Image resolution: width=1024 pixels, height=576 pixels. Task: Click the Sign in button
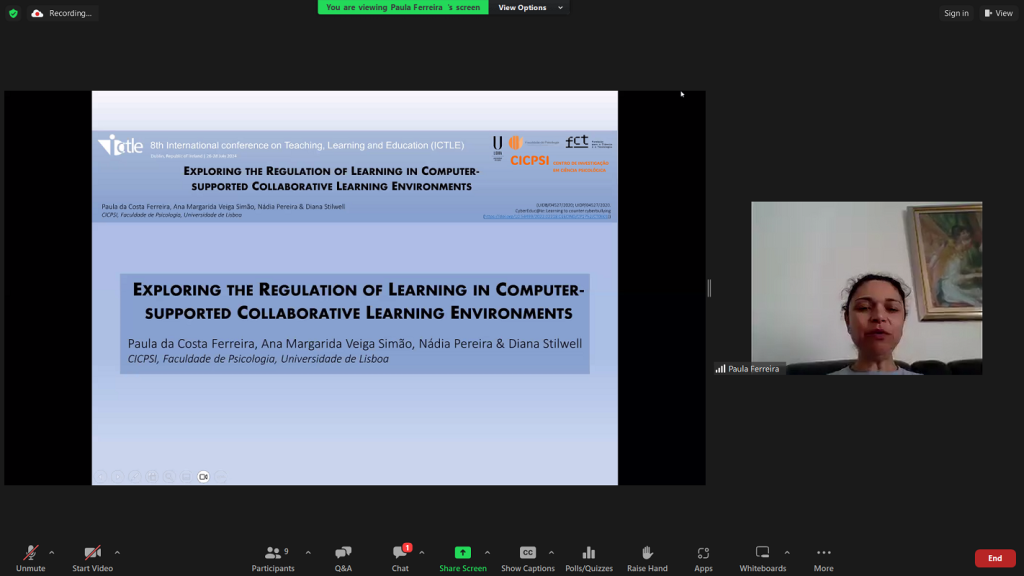(956, 13)
